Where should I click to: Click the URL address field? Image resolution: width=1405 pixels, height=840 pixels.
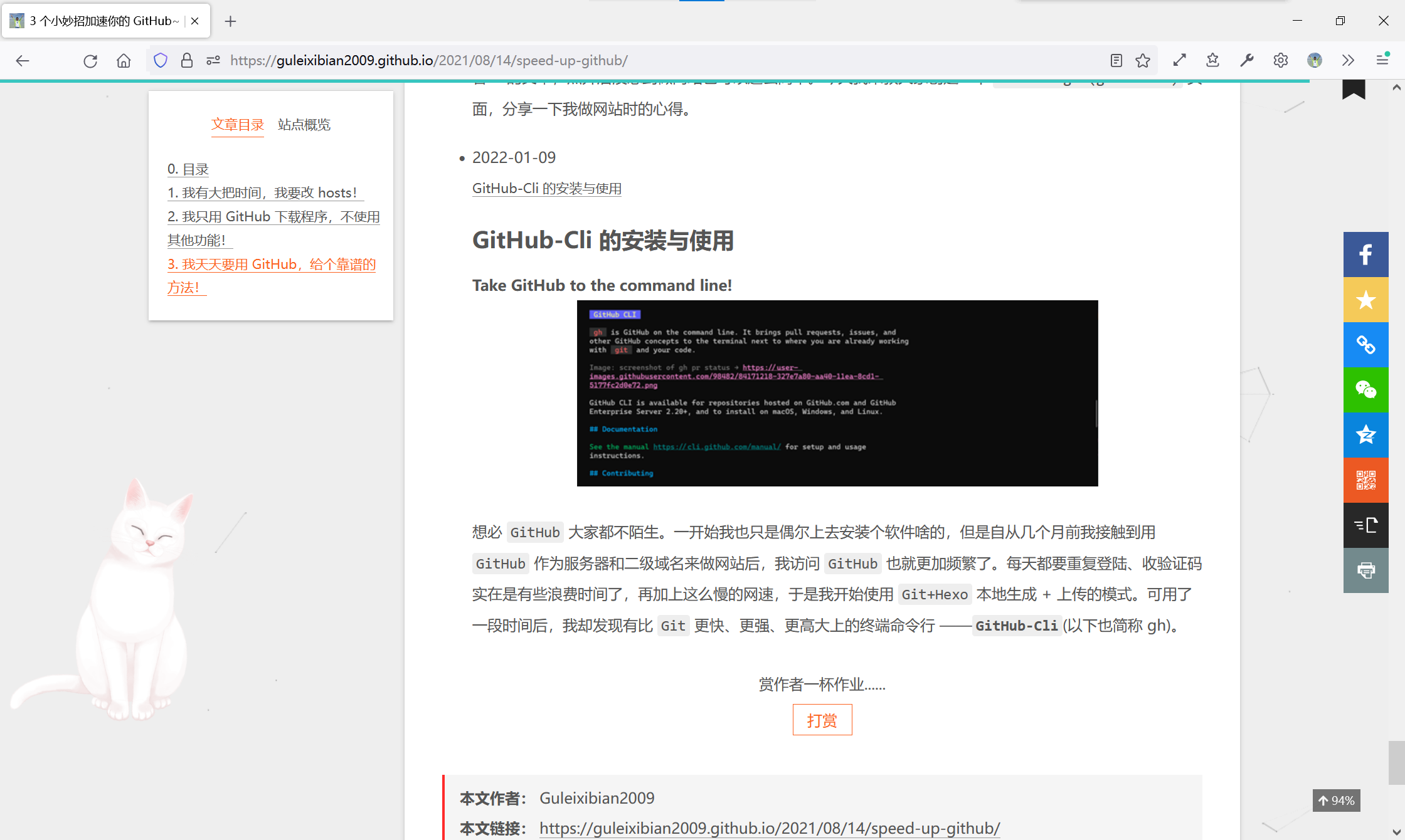(x=665, y=61)
